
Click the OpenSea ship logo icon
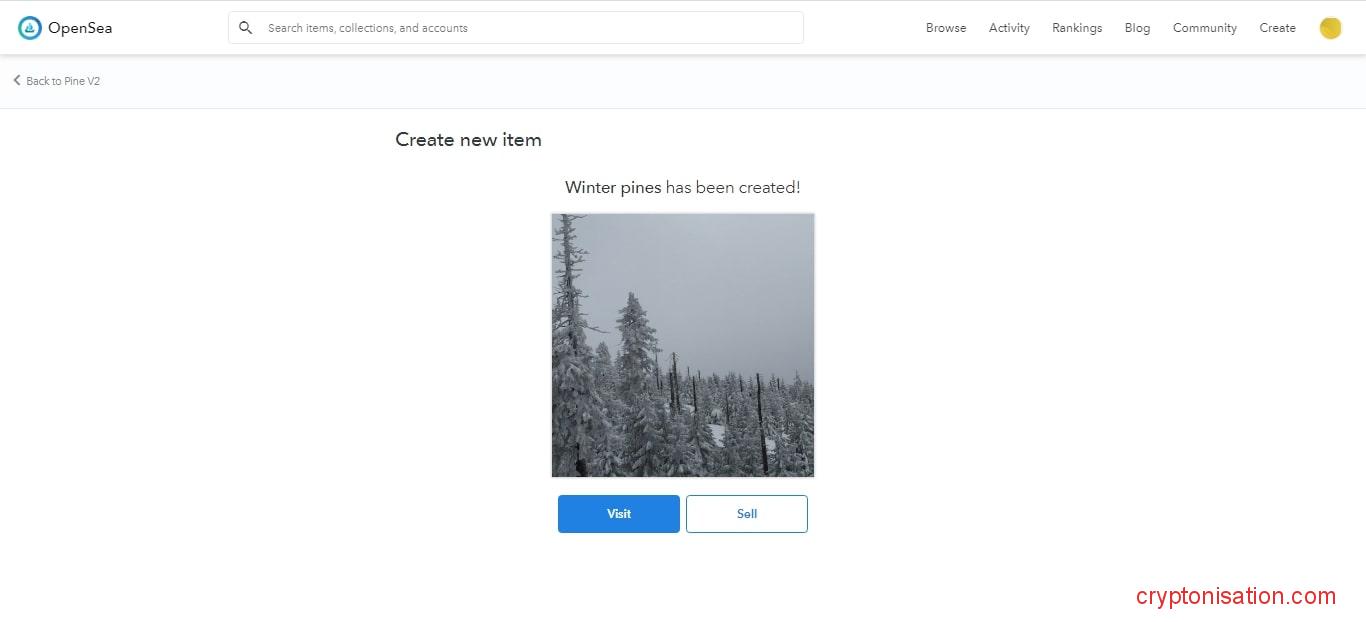pyautogui.click(x=30, y=28)
